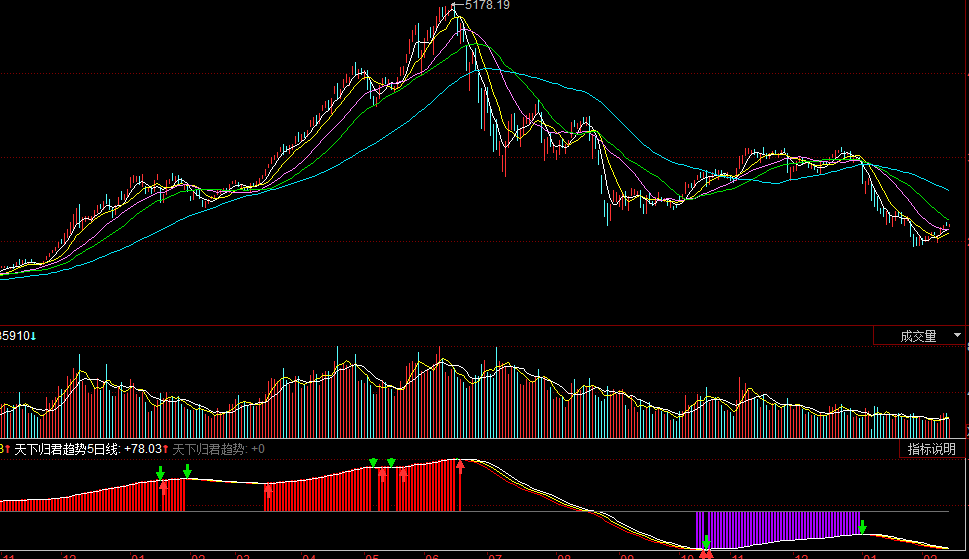Click the fourth green down arrow from left
Viewport: 969px width, 559px height.
[x=392, y=463]
